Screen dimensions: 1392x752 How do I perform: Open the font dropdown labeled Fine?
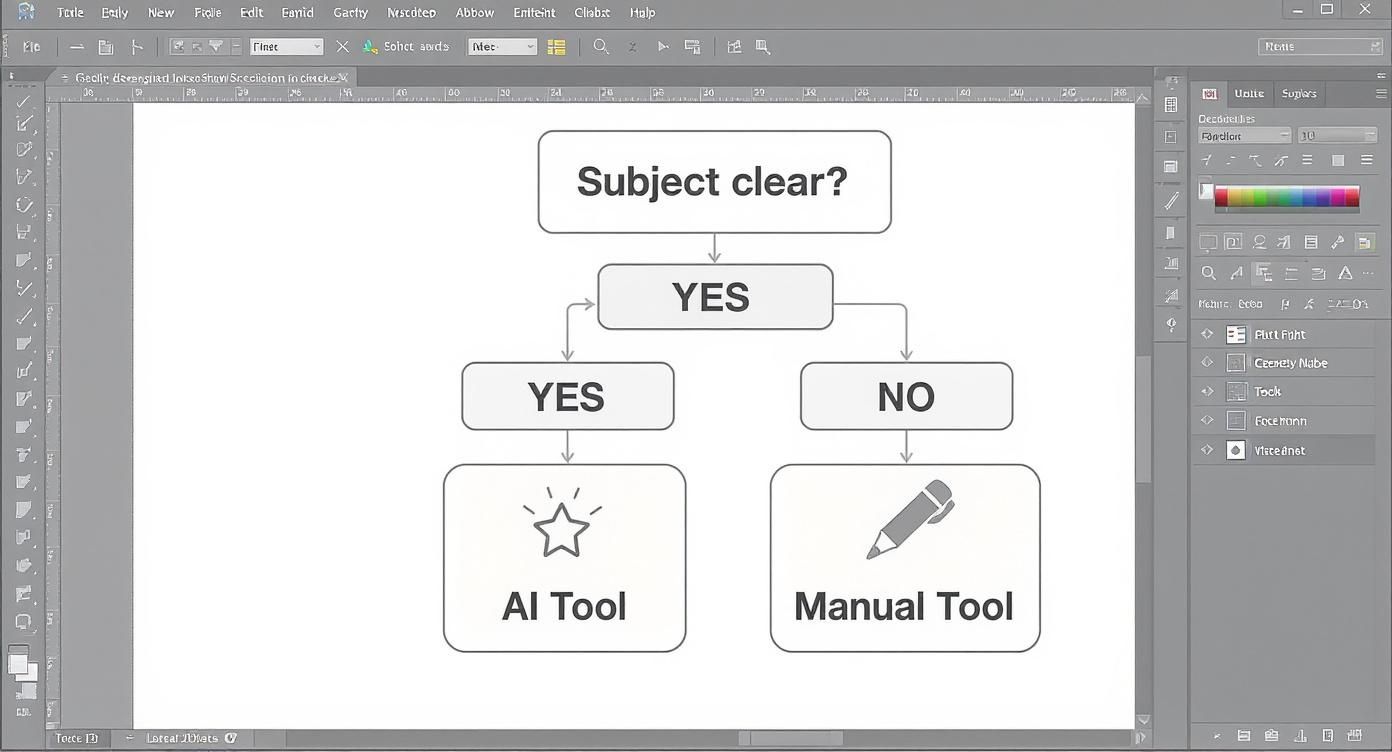click(x=286, y=46)
